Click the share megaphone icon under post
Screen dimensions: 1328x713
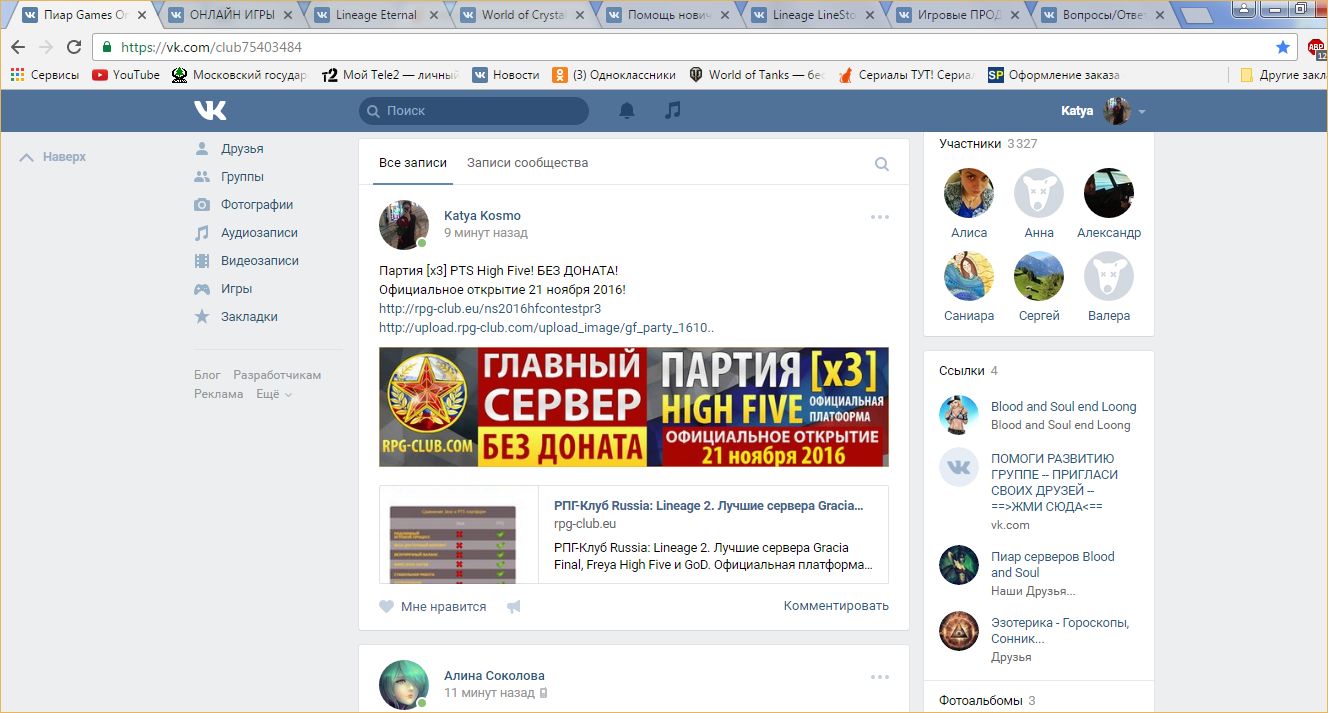pos(514,606)
